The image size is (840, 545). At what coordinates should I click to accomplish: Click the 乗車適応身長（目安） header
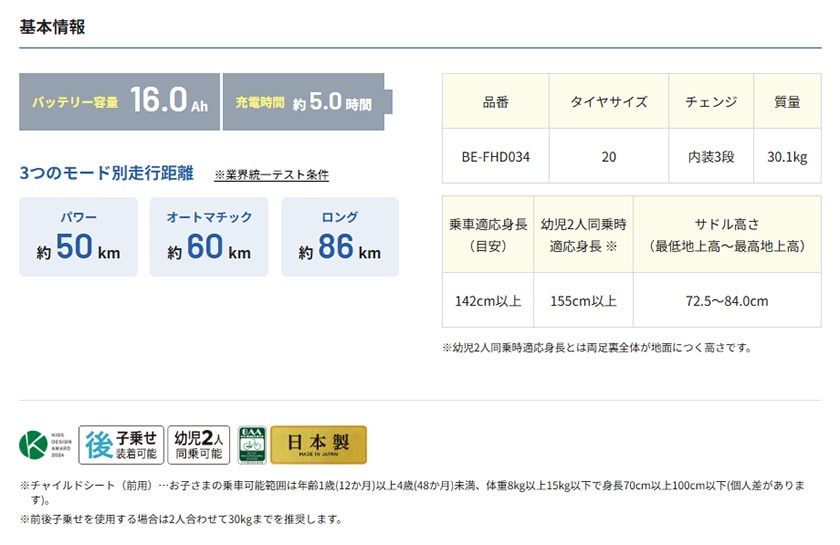click(488, 235)
